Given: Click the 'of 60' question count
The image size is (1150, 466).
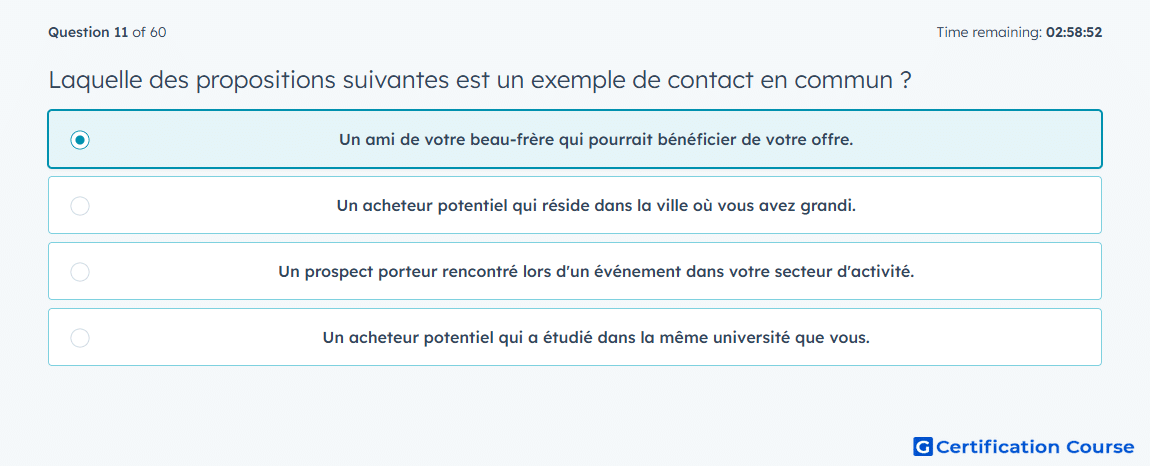Looking at the screenshot, I should 149,32.
